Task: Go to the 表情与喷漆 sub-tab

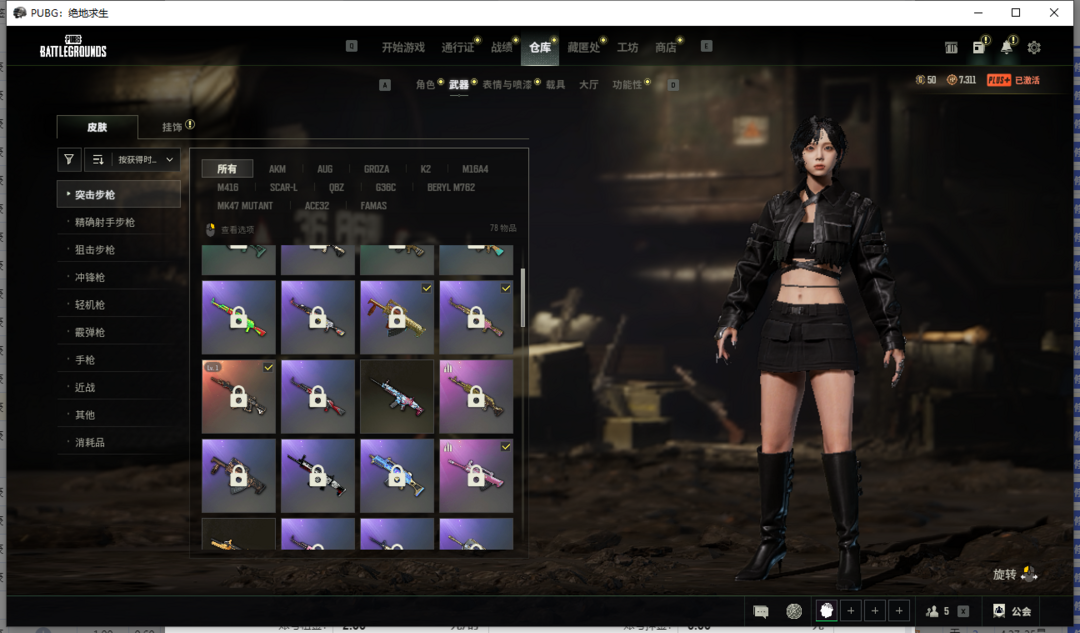Action: (507, 84)
